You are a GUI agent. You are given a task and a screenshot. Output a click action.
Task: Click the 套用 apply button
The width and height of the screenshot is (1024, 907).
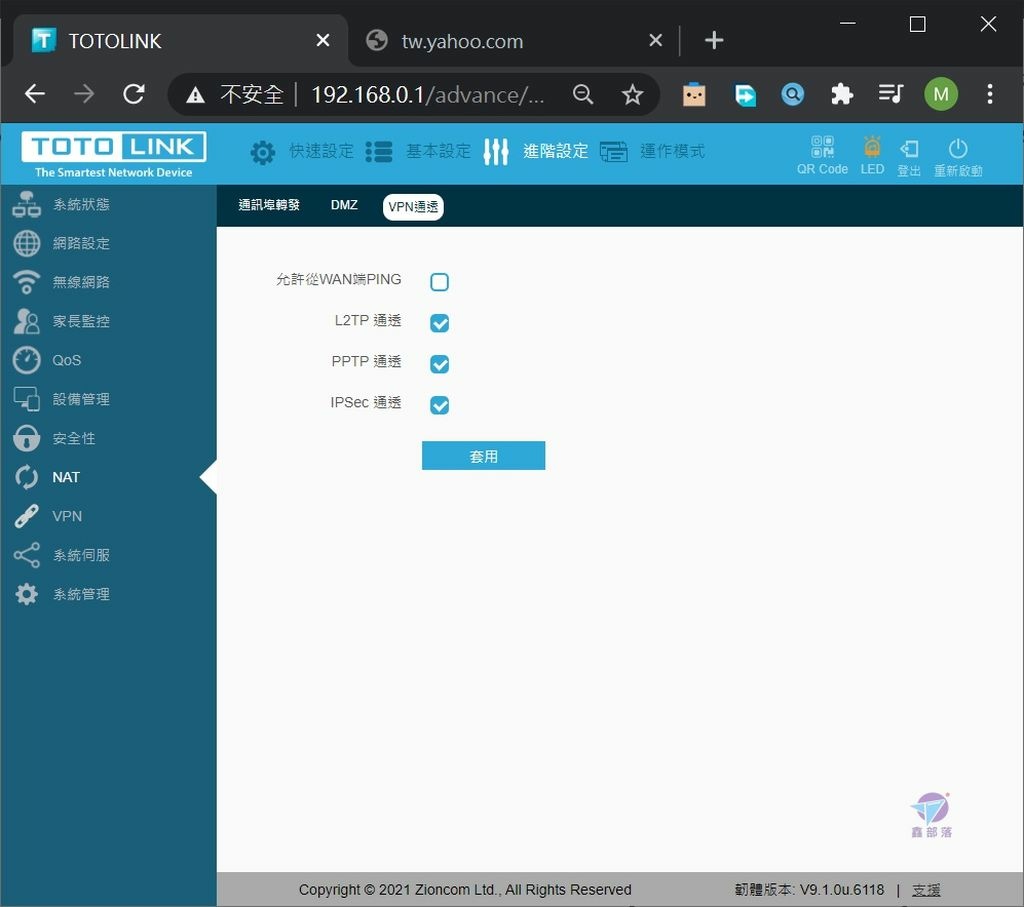point(483,456)
